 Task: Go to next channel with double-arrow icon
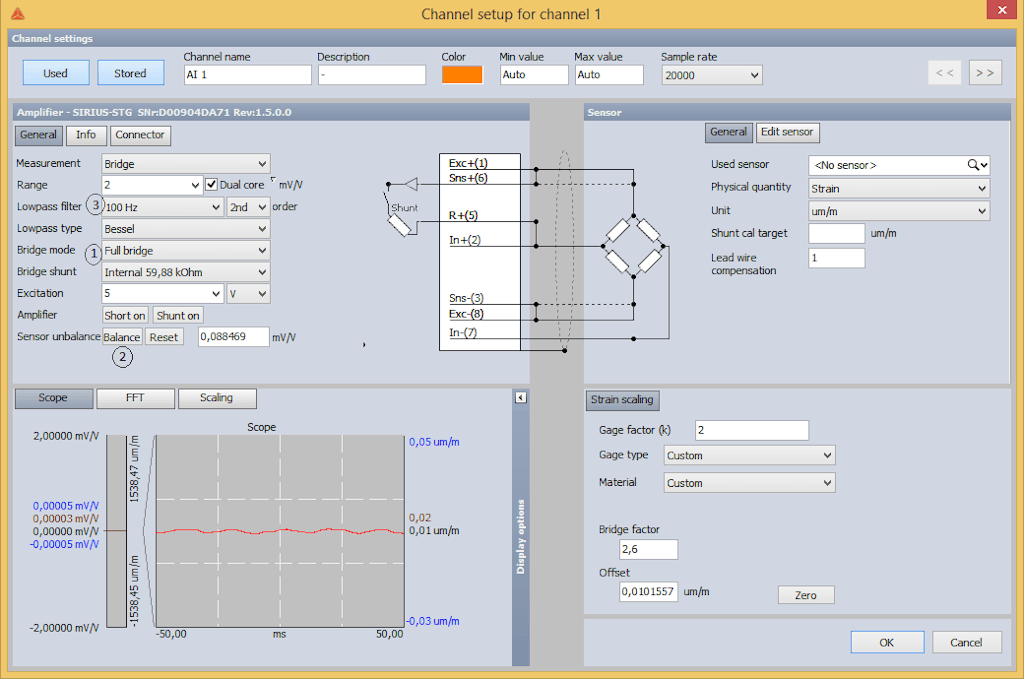coord(985,72)
